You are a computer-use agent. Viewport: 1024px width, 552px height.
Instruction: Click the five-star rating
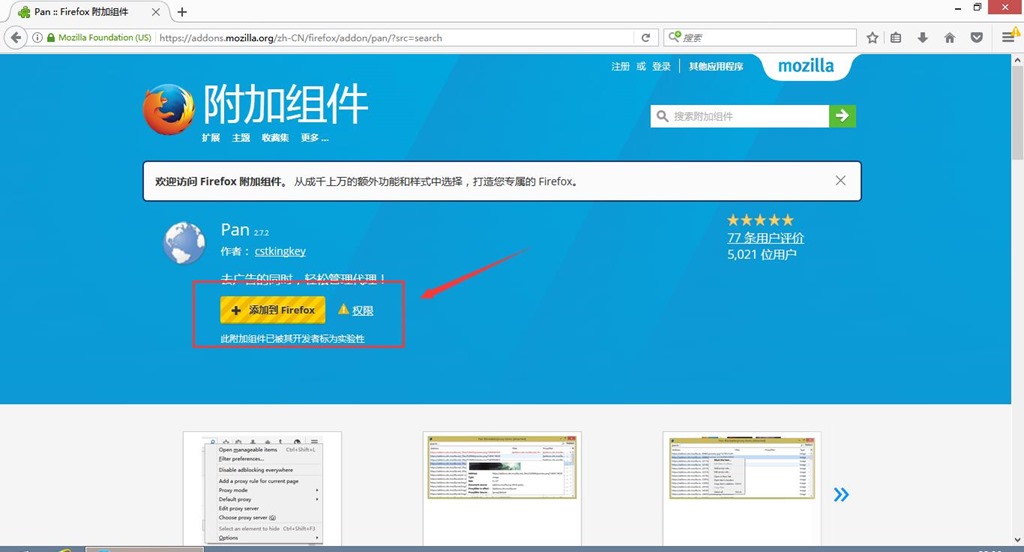point(761,220)
